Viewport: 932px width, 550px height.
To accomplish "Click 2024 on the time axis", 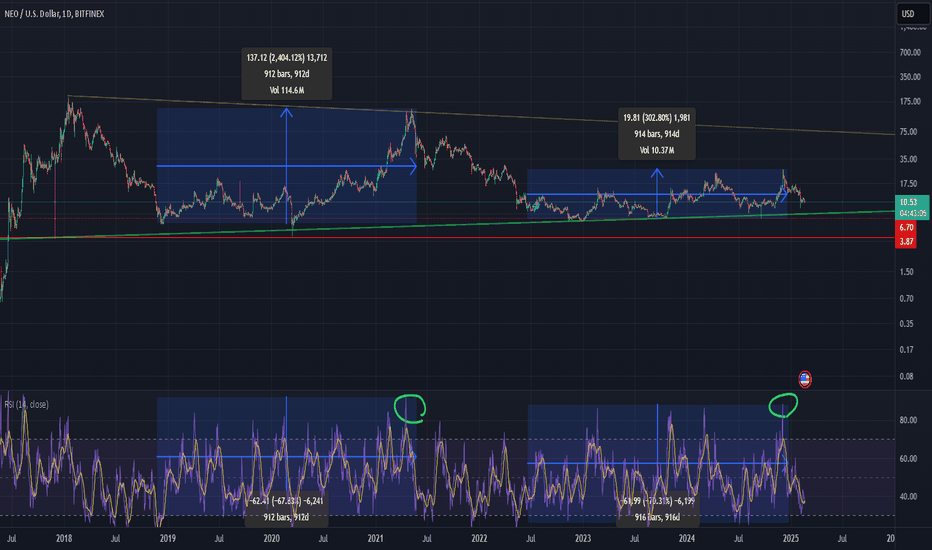I will (x=687, y=539).
